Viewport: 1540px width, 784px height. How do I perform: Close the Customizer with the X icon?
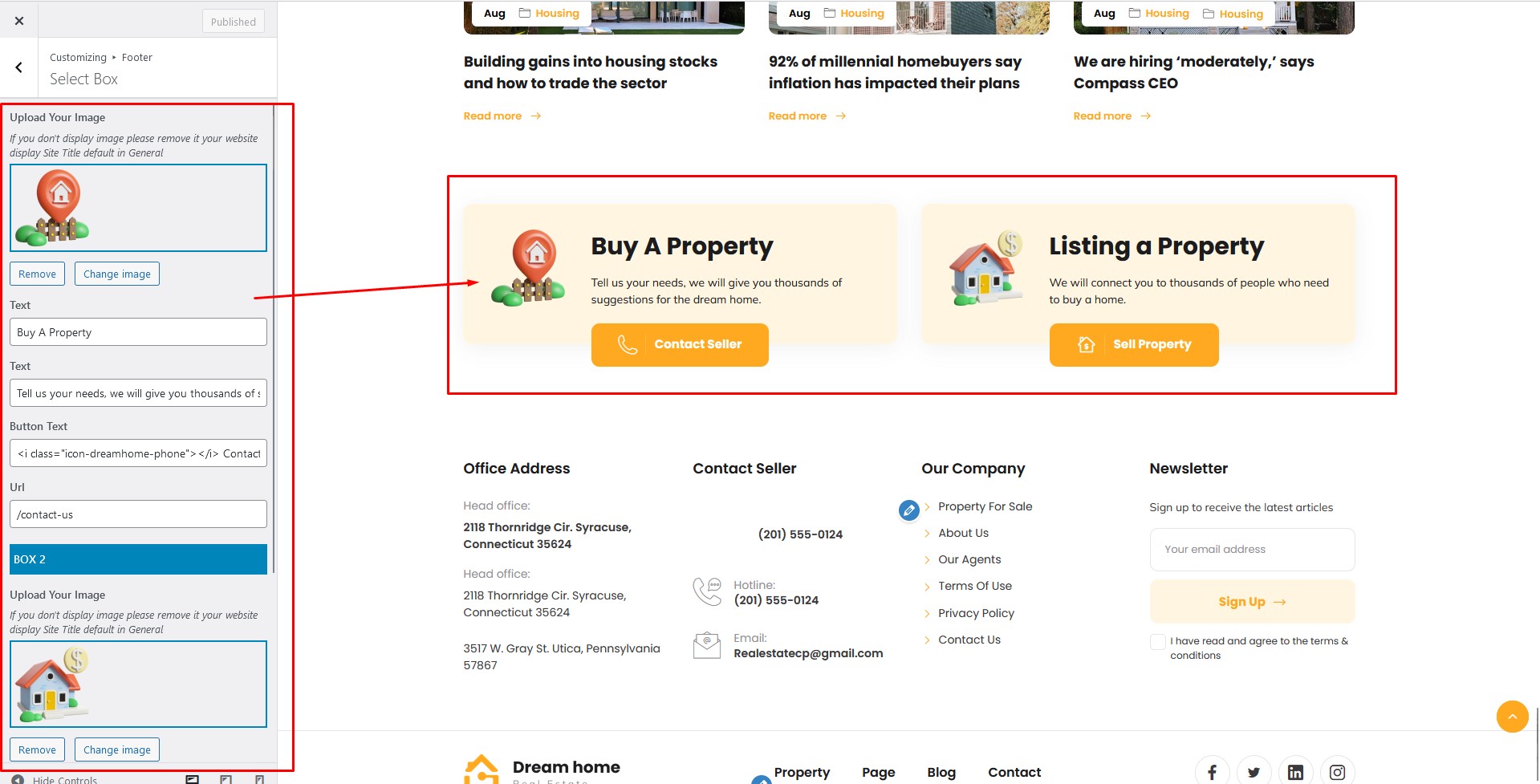pyautogui.click(x=19, y=21)
